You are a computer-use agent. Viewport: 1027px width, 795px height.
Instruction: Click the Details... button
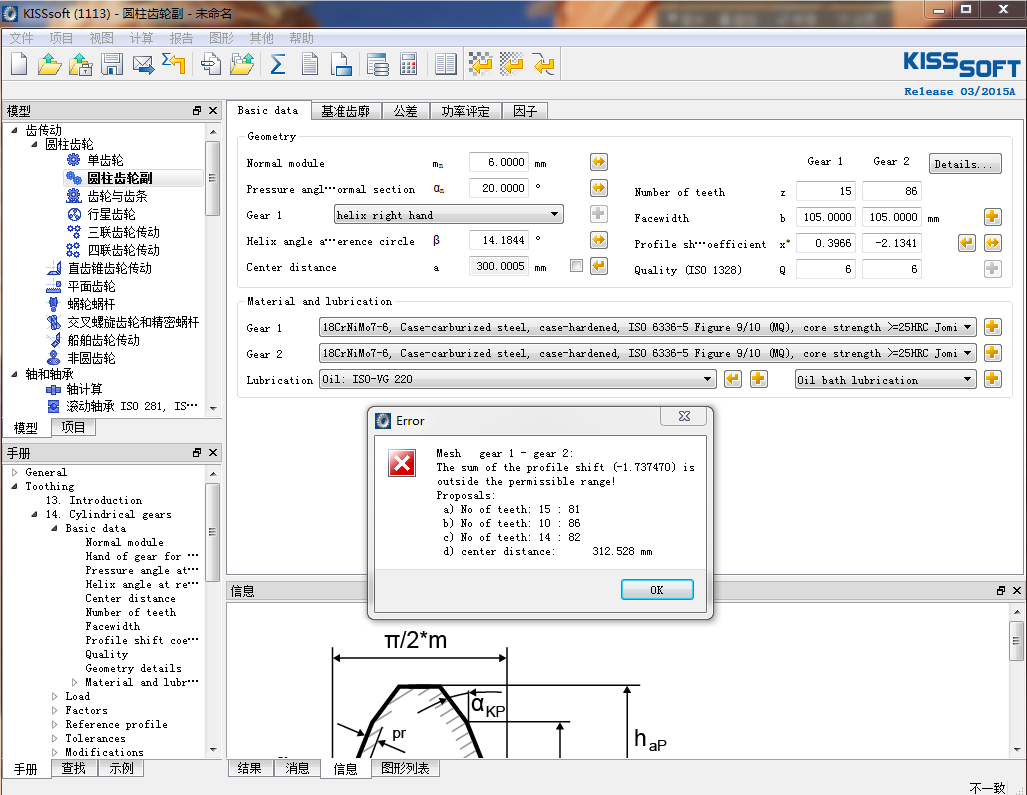[965, 164]
